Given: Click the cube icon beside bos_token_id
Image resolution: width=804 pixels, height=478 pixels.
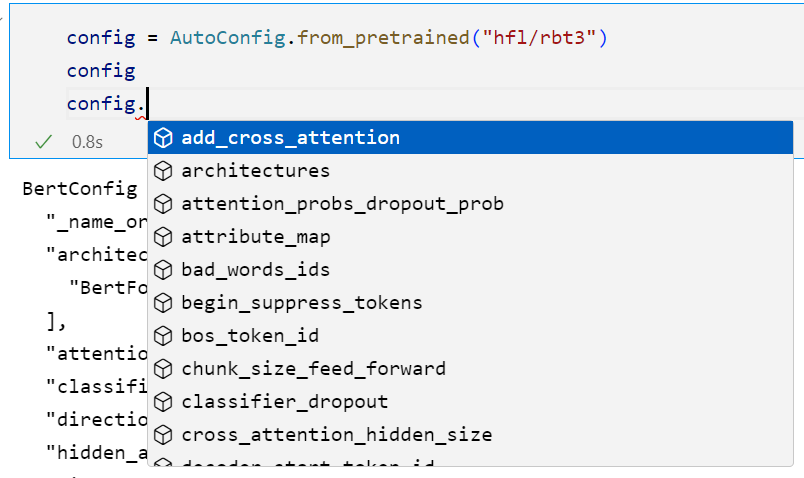Looking at the screenshot, I should click(163, 336).
